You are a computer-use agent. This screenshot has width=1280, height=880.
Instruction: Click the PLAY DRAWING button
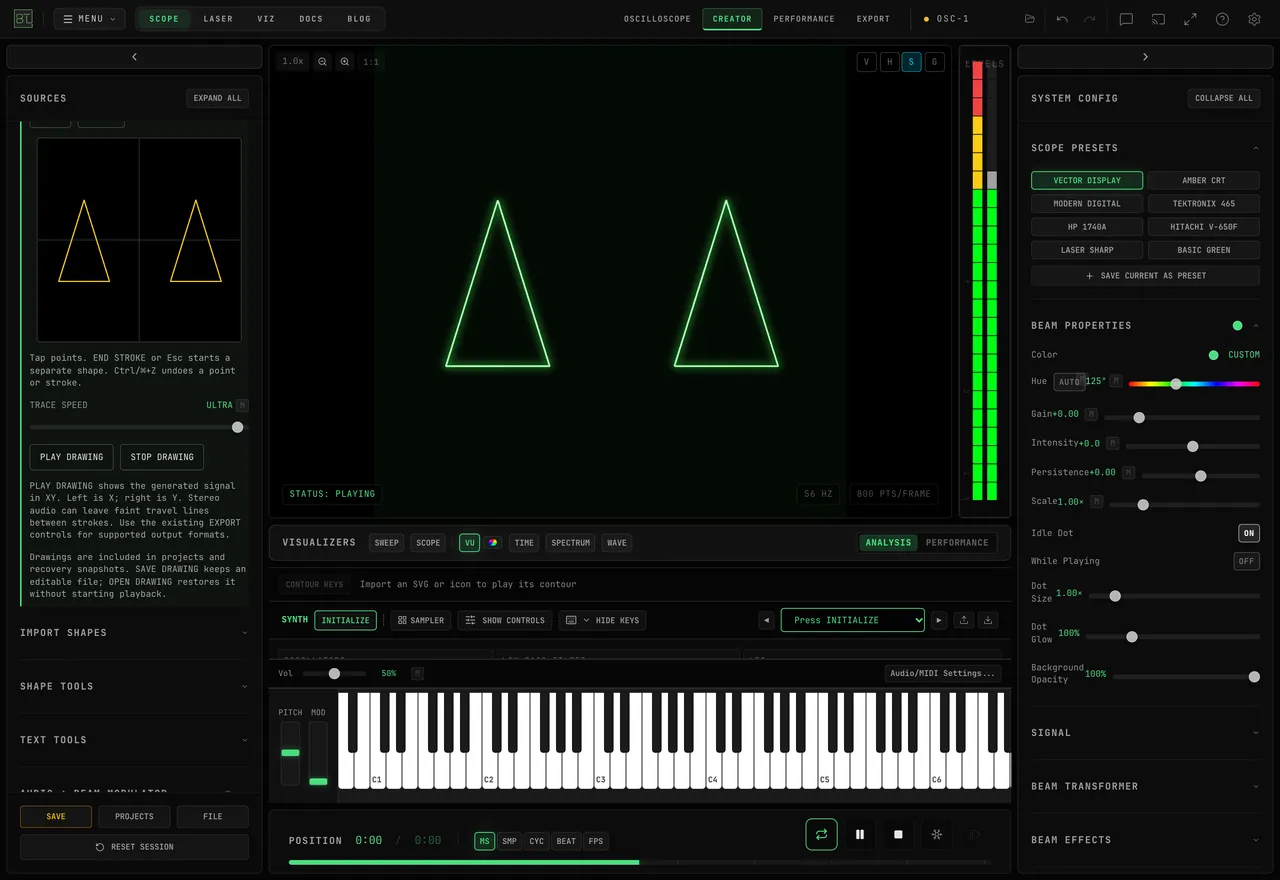[72, 457]
